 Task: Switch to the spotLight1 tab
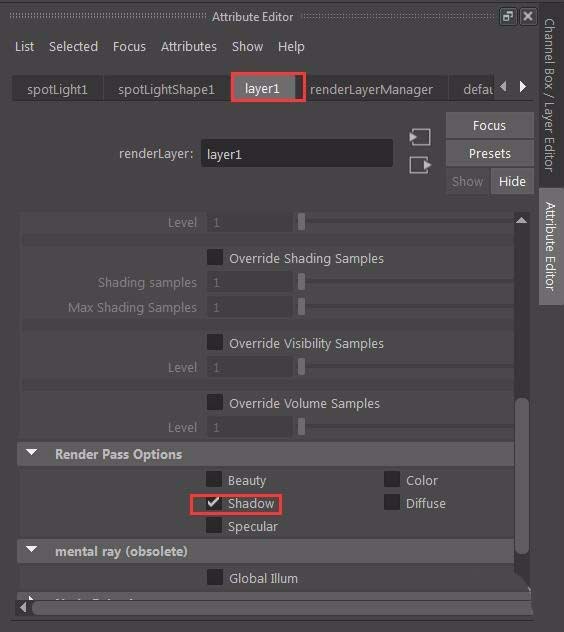pyautogui.click(x=57, y=89)
